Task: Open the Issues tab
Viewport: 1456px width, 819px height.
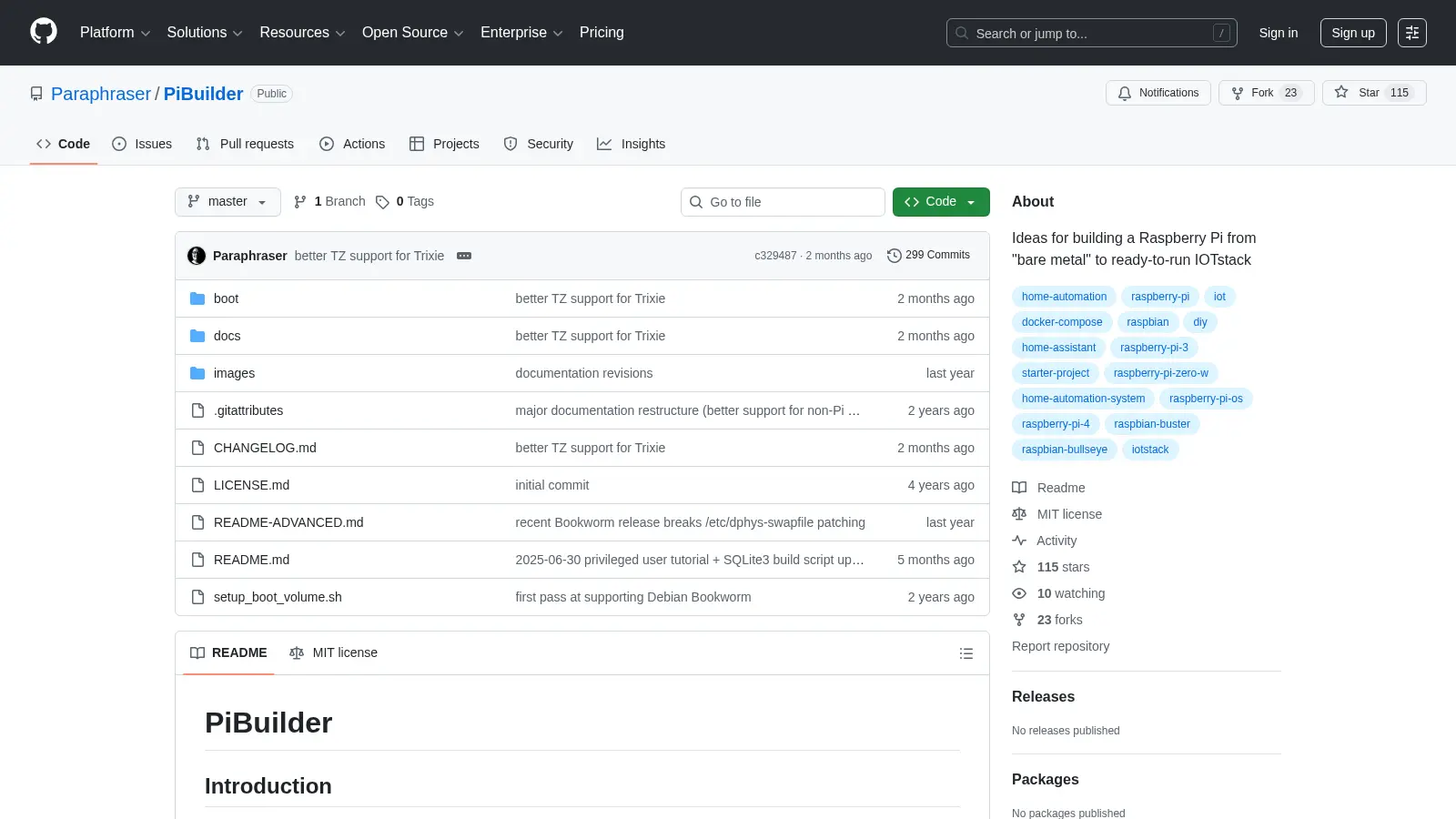Action: [x=142, y=144]
